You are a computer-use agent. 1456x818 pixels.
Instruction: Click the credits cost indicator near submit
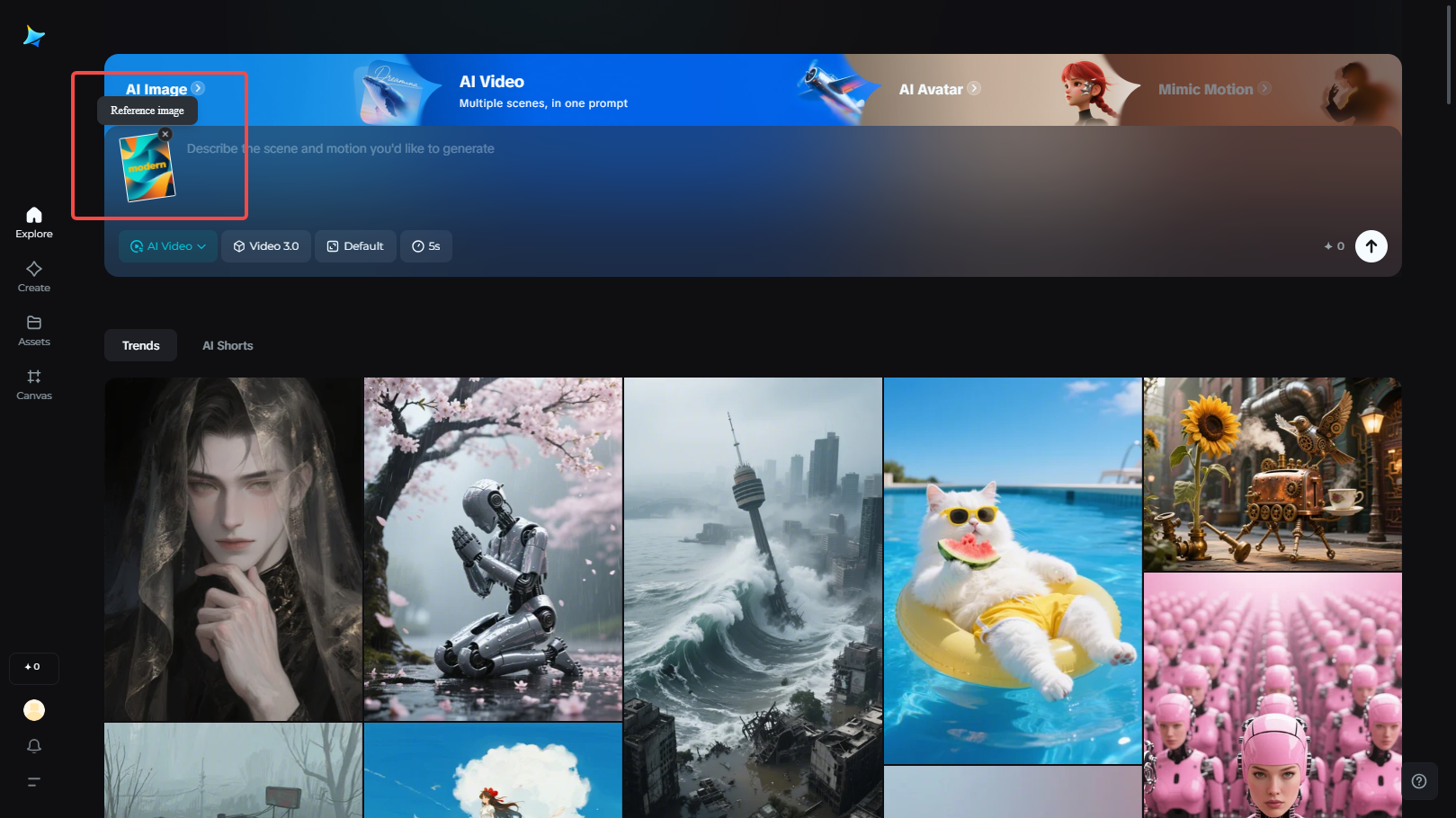point(1335,246)
